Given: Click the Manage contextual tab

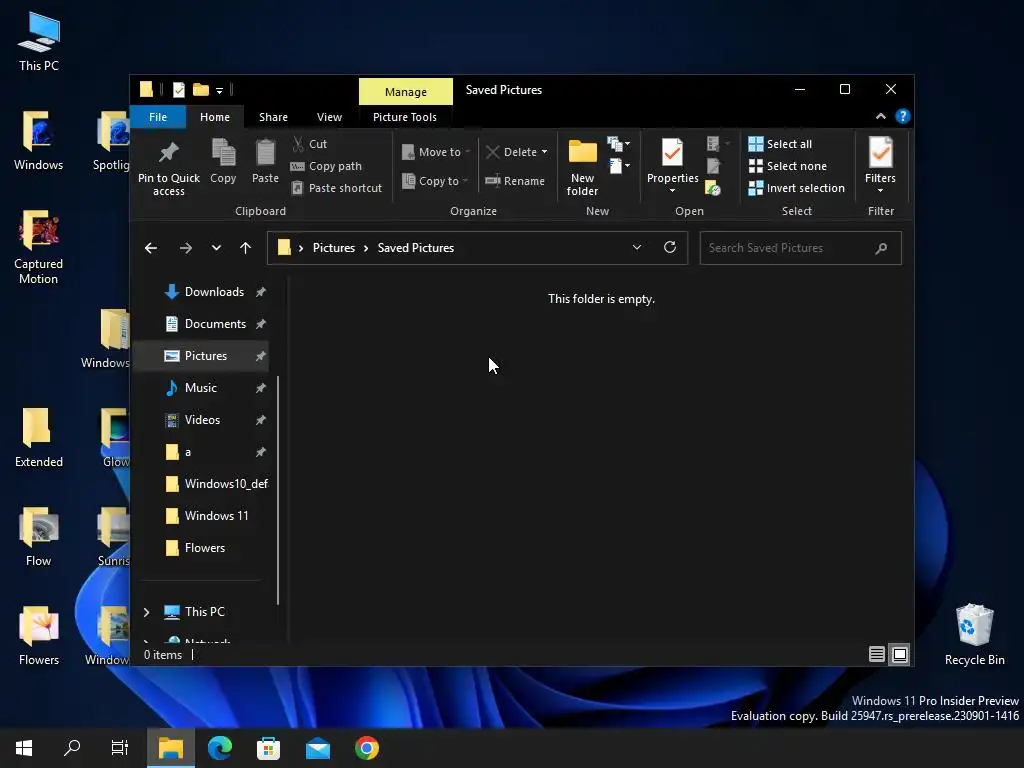Looking at the screenshot, I should [406, 92].
